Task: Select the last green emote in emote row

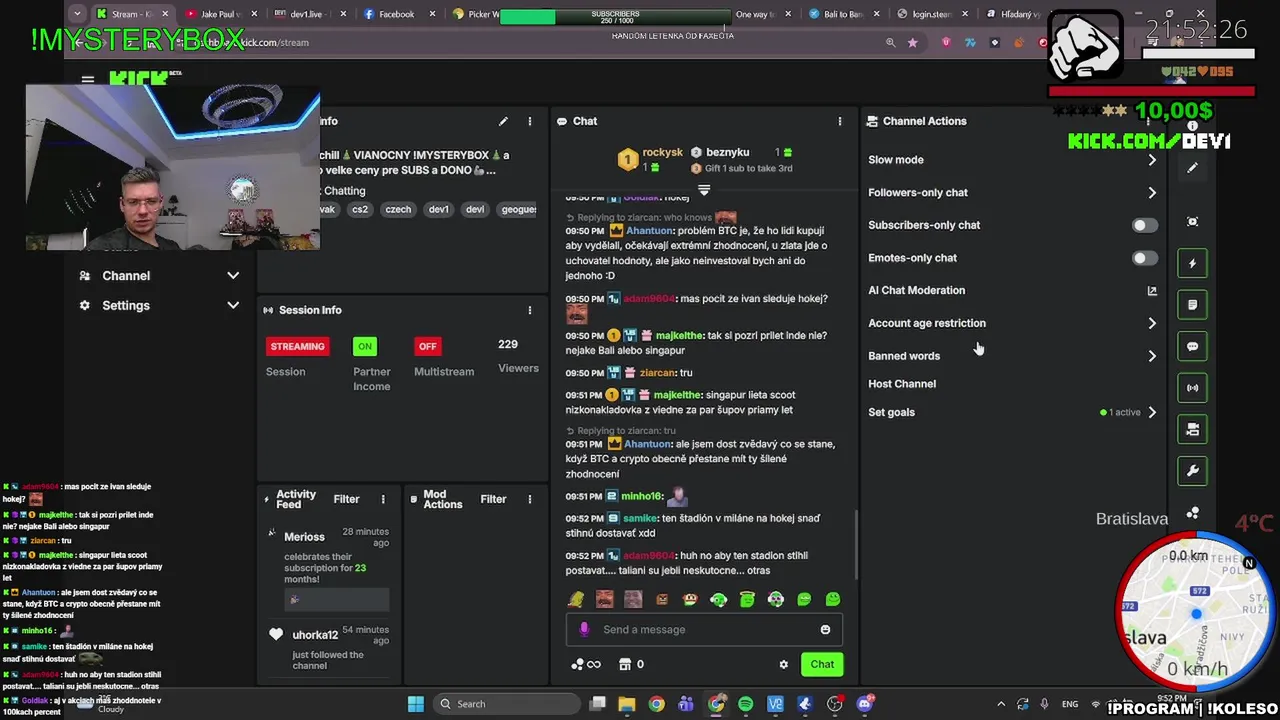Action: pos(833,600)
